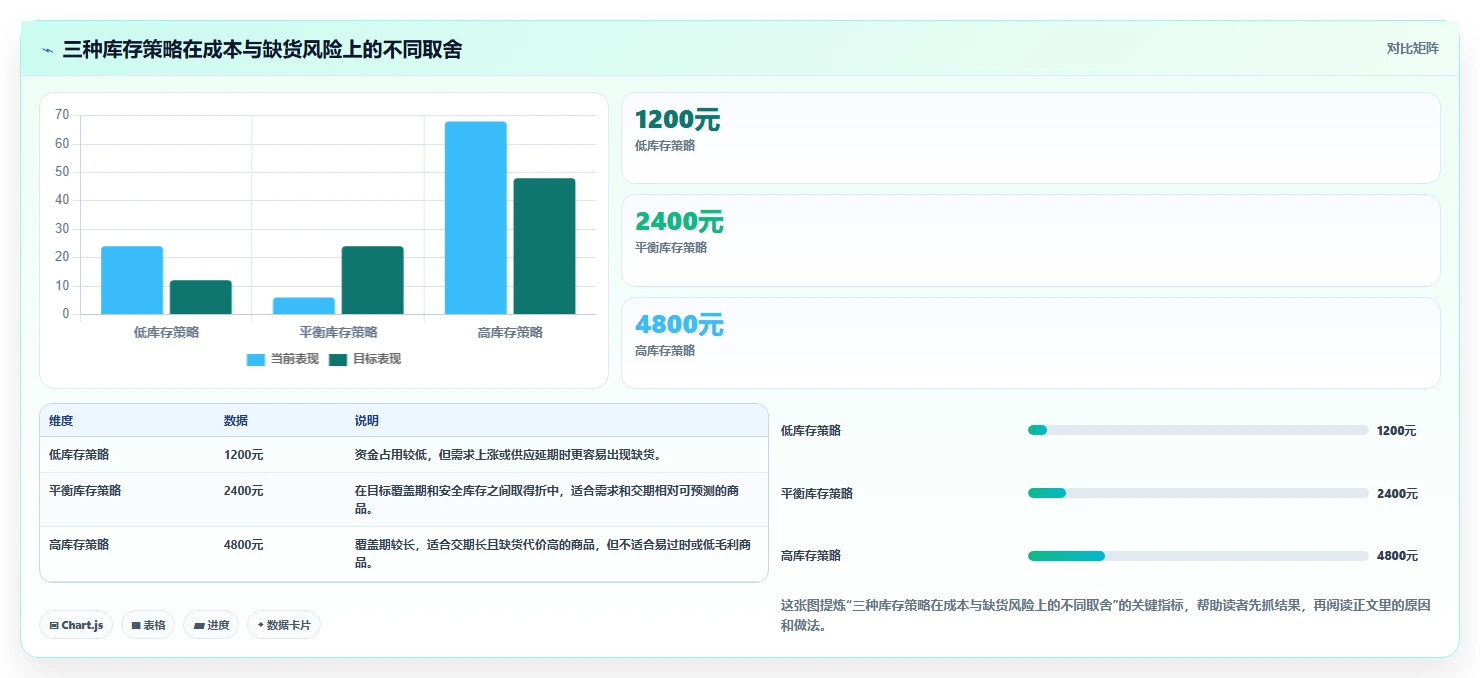Click the 当前表现 bar for 低库存策略
This screenshot has width=1480, height=678.
coord(132,280)
